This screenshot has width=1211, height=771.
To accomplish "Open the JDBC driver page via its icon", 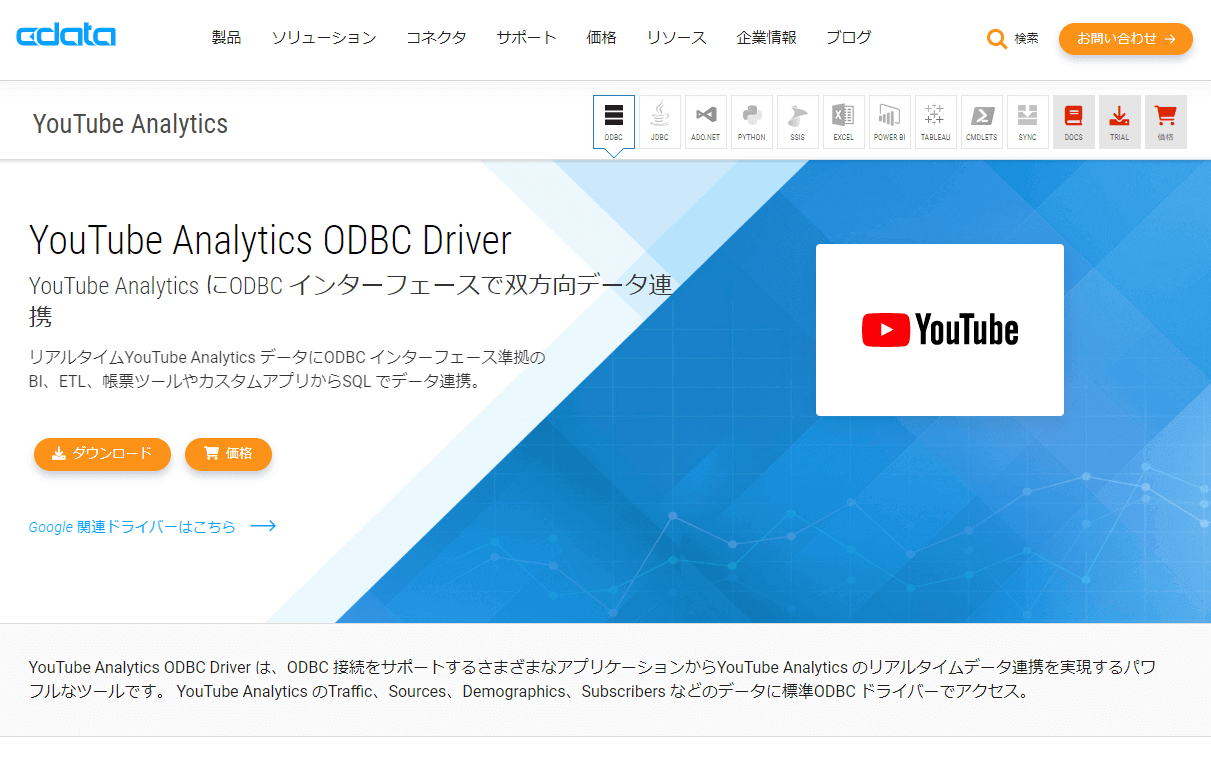I will (x=659, y=120).
